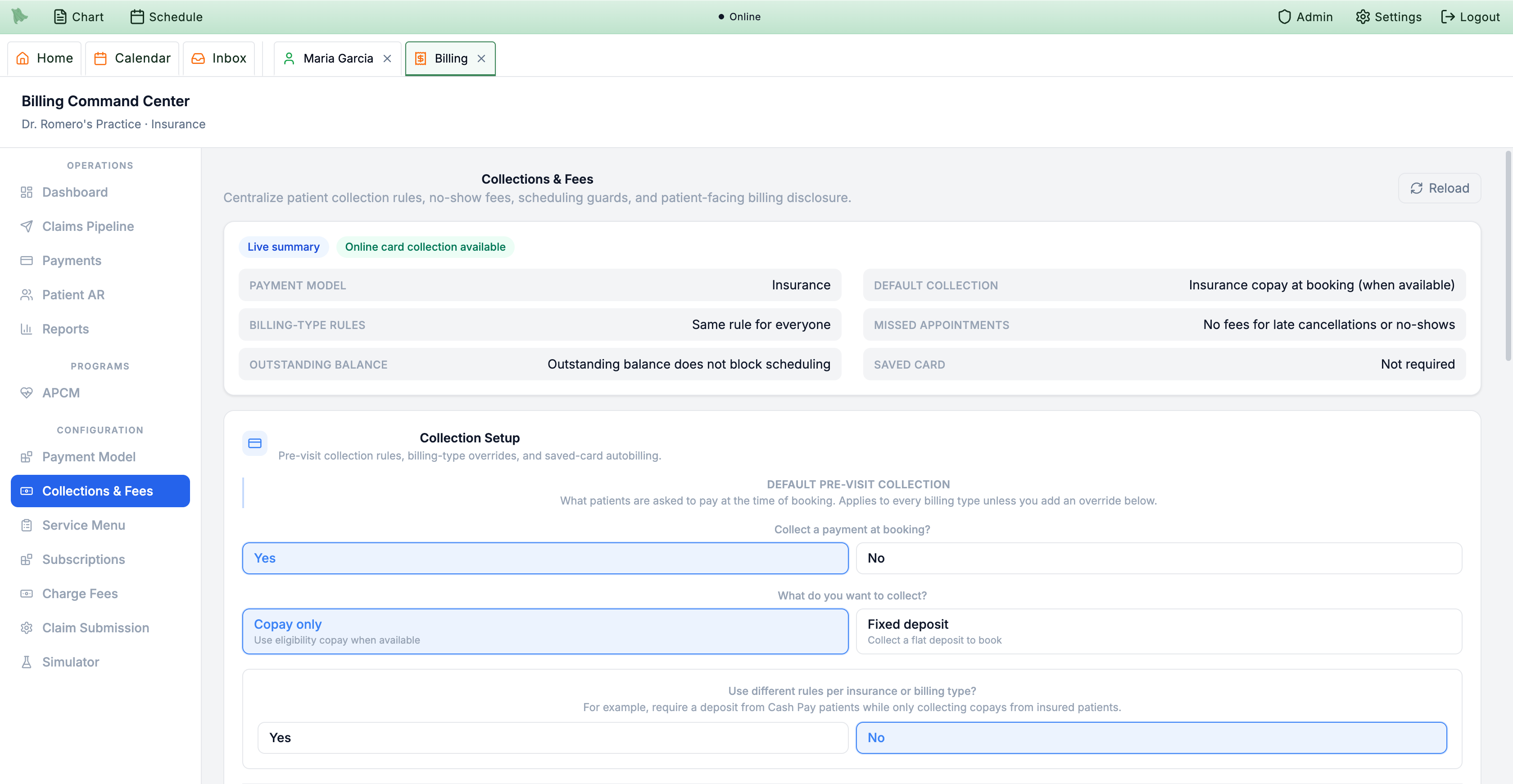Choose Yes for collecting payment at booking

[545, 558]
